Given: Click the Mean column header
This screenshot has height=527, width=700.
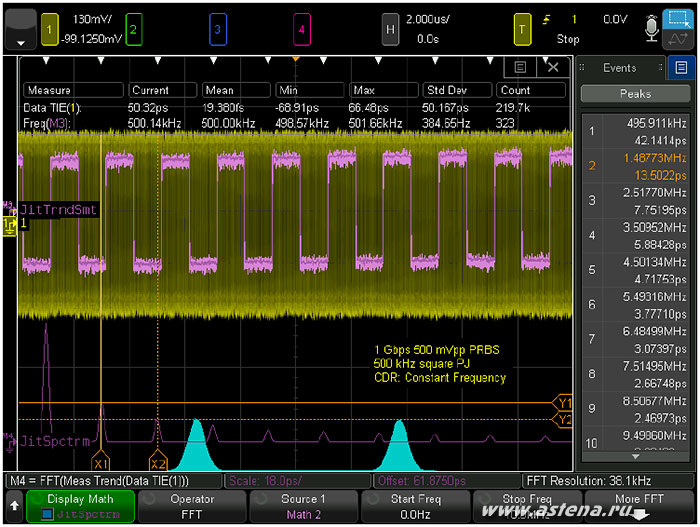Looking at the screenshot, I should point(236,90).
